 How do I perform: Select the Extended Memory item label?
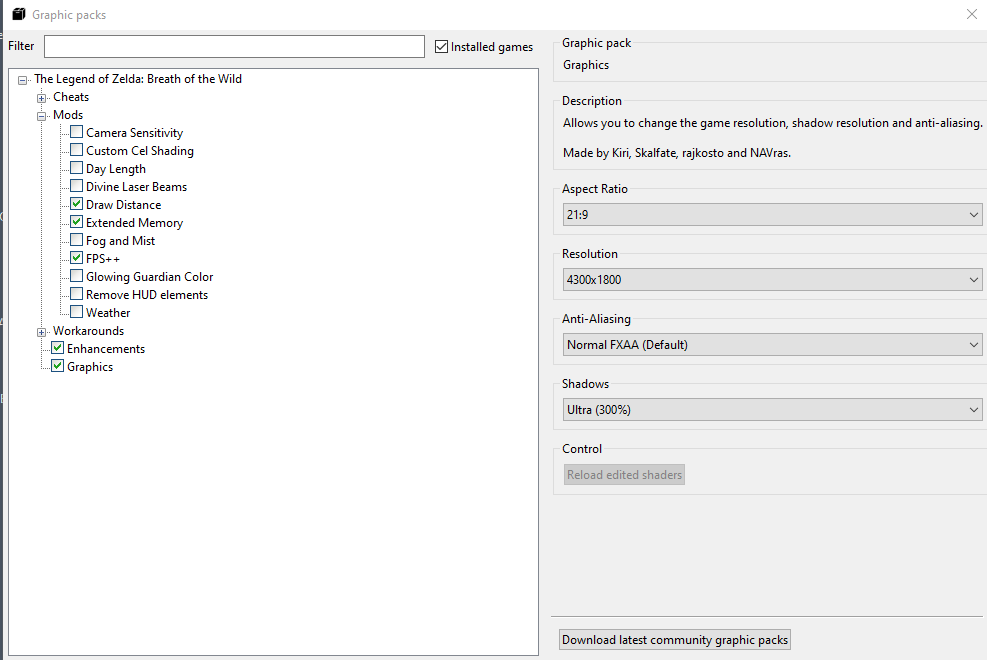pyautogui.click(x=135, y=223)
